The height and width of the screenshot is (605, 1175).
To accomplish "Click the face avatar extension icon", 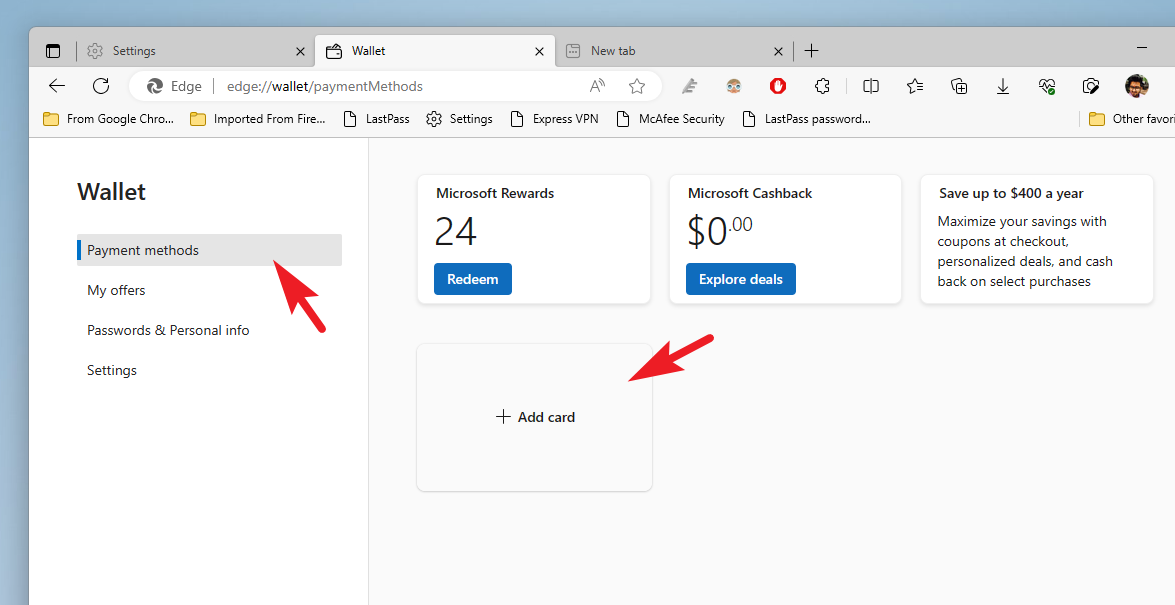I will point(734,86).
